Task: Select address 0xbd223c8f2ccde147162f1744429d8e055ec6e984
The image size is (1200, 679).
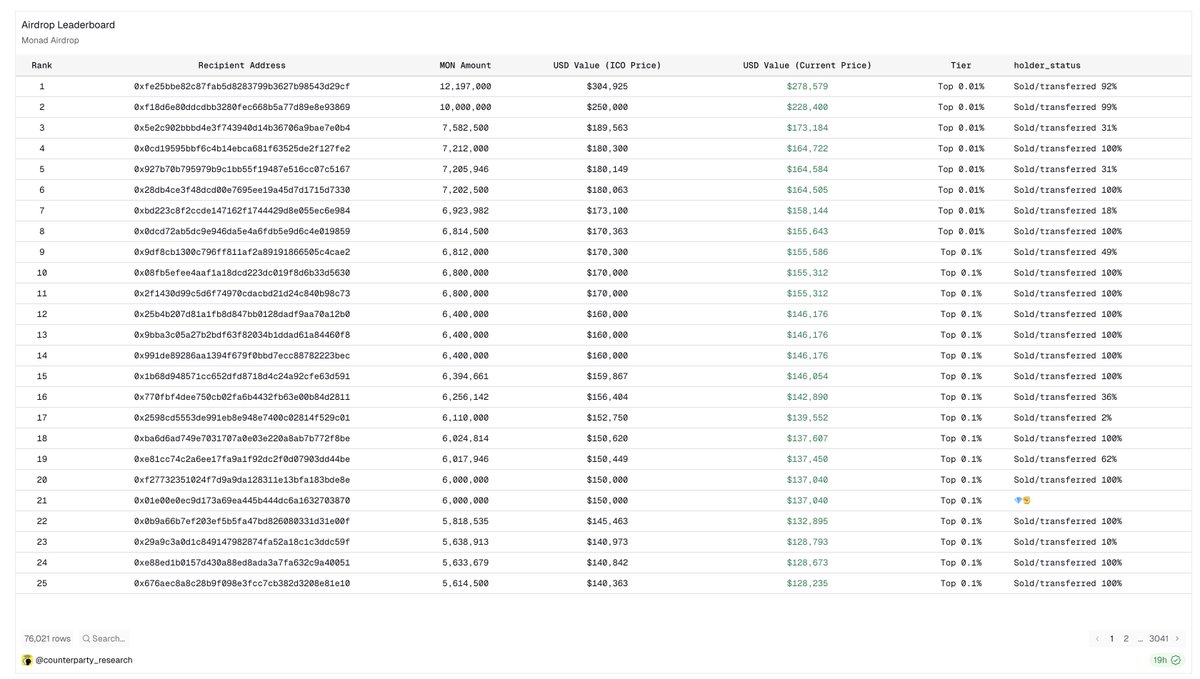Action: (242, 211)
